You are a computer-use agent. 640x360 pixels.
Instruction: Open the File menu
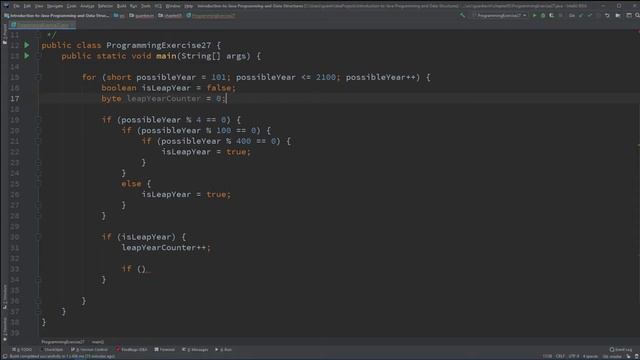tap(16, 6)
